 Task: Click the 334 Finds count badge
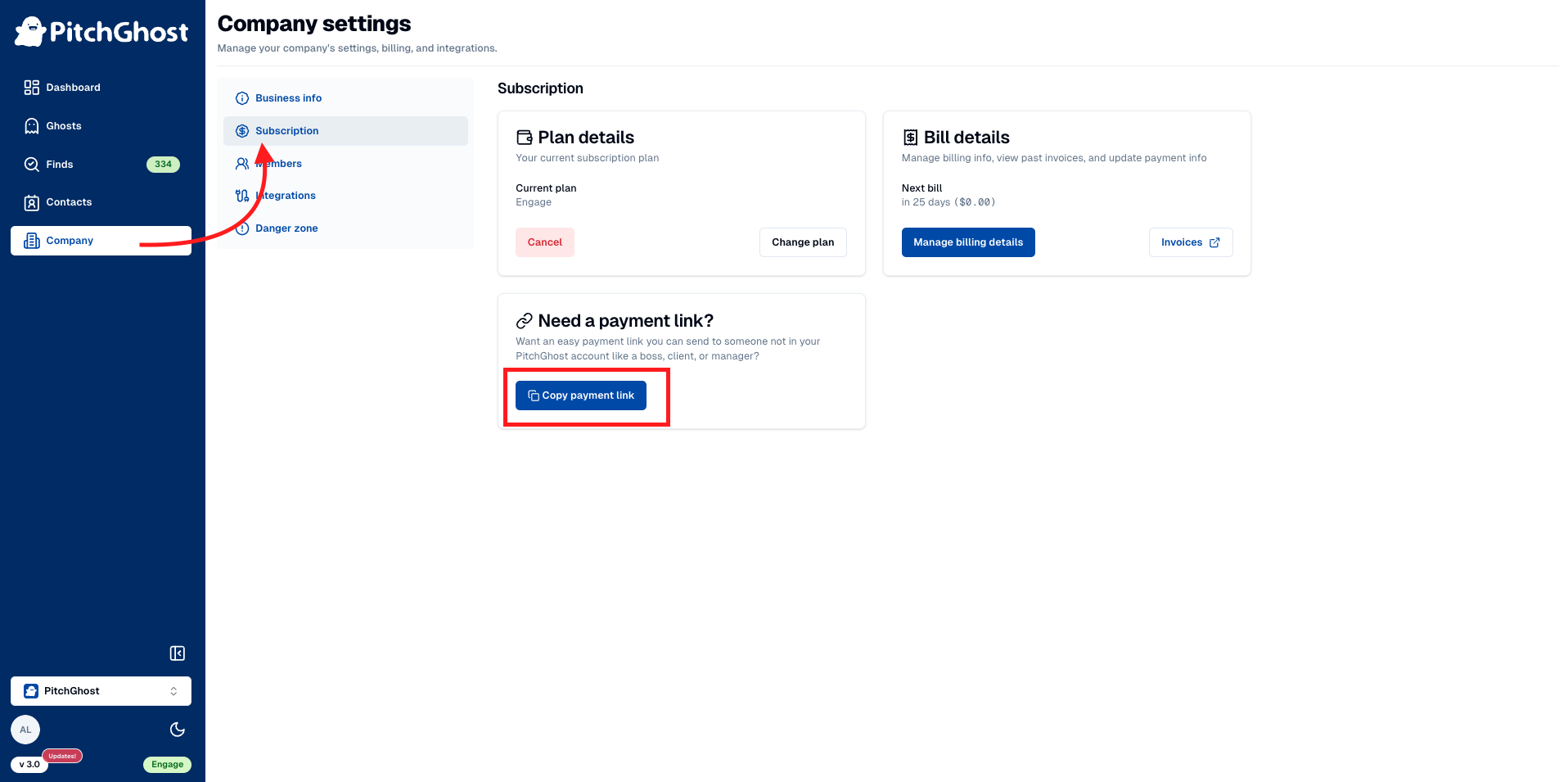tap(163, 165)
